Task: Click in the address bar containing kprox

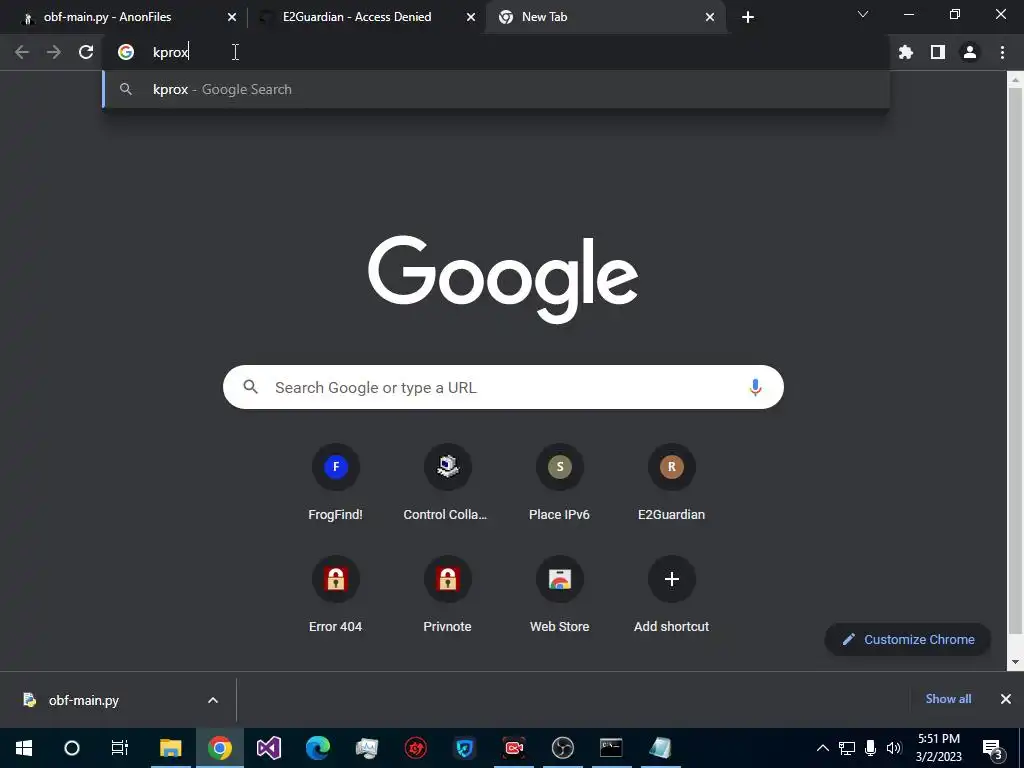Action: click(x=496, y=52)
